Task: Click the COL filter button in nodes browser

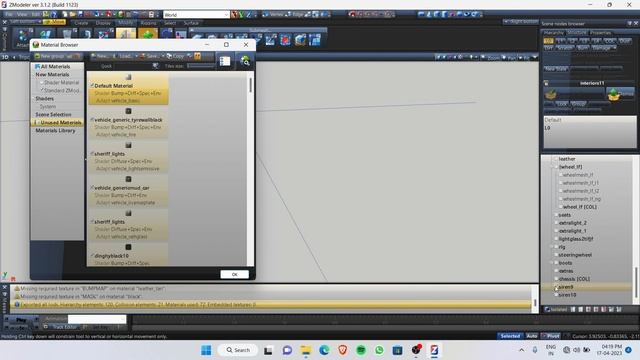Action: (609, 41)
